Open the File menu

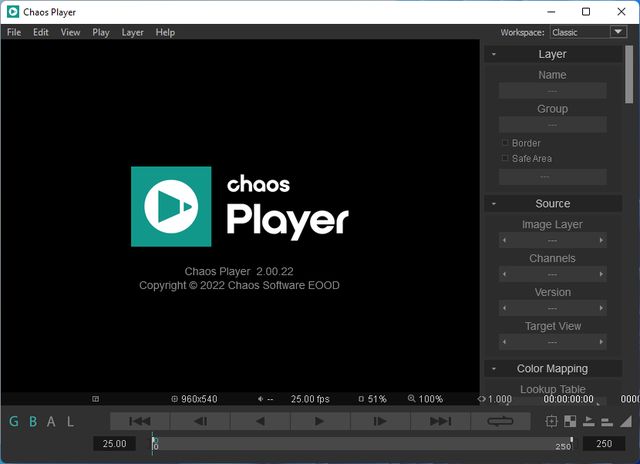coord(14,32)
